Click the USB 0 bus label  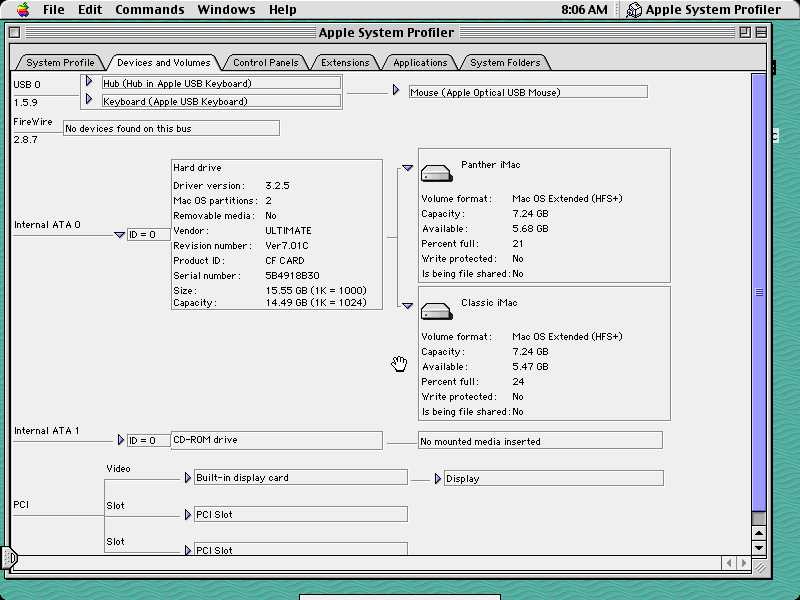(x=27, y=85)
